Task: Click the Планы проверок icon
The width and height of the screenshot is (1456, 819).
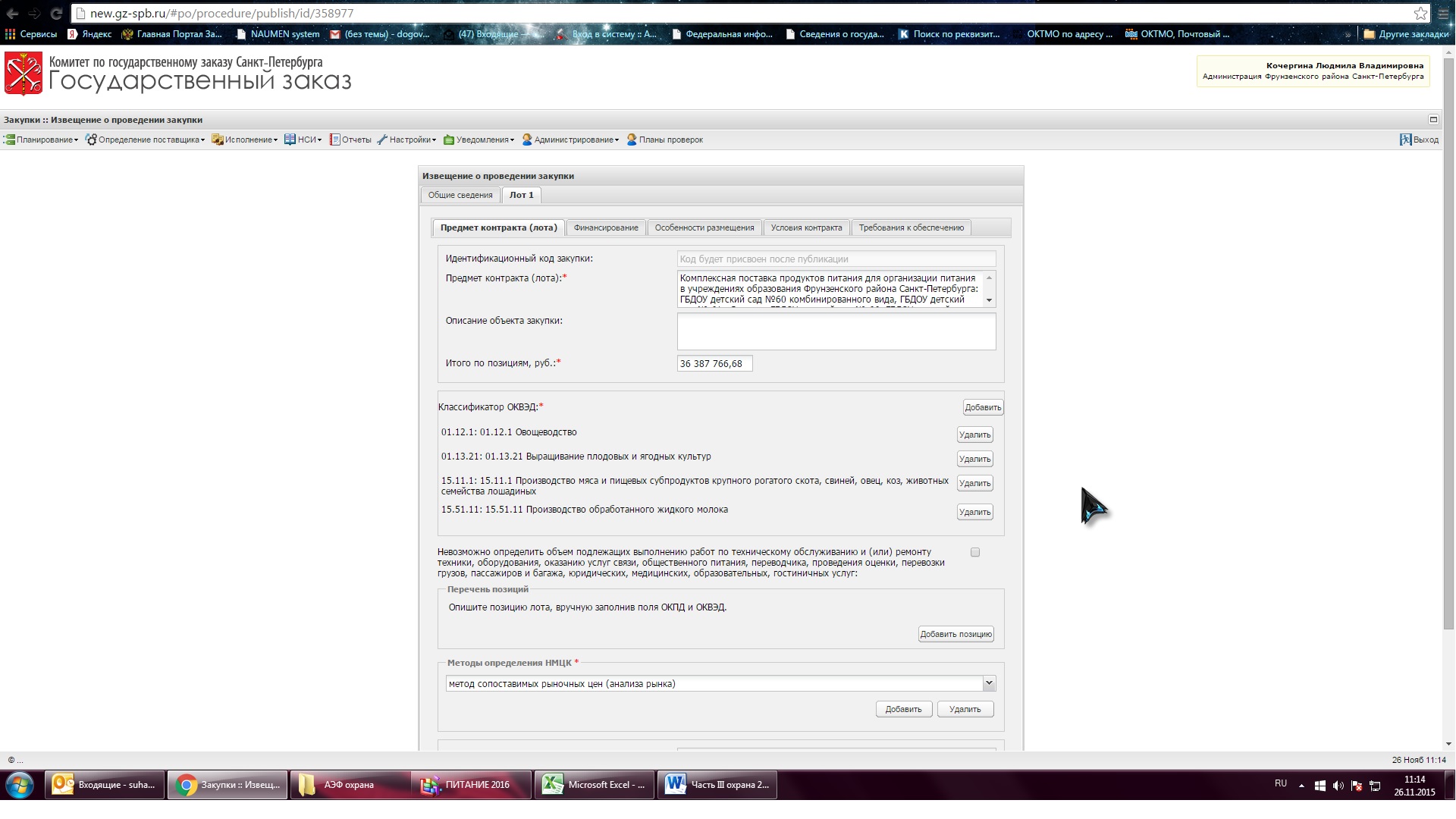Action: click(632, 140)
